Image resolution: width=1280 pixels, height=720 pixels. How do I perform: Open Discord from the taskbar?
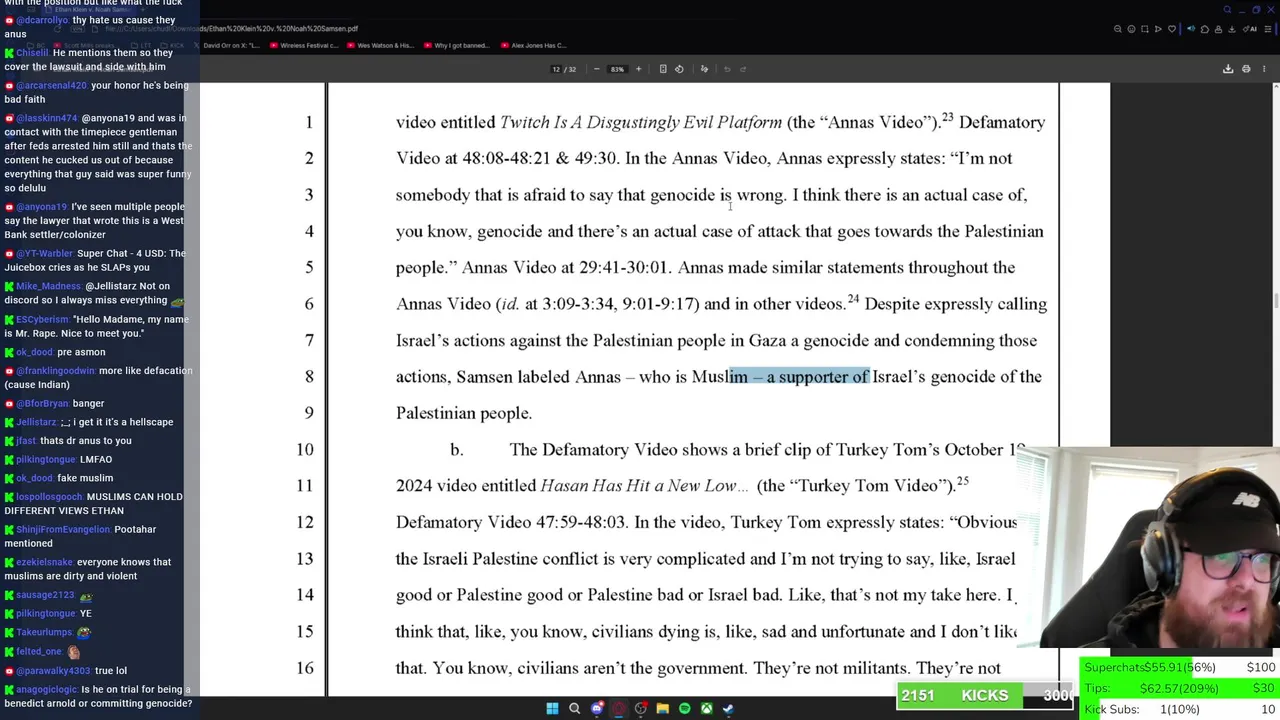[597, 708]
